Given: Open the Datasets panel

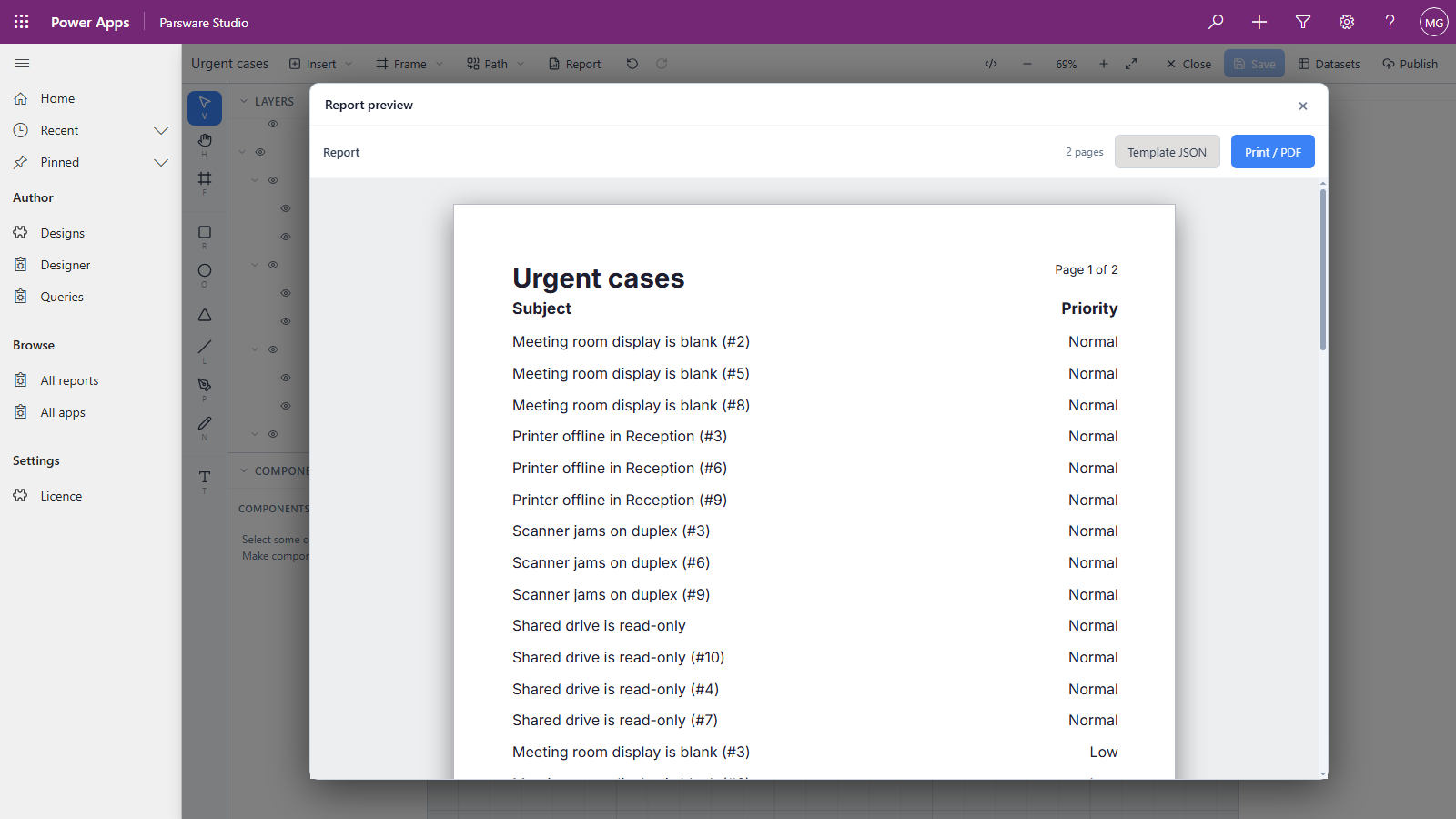Looking at the screenshot, I should click(1330, 64).
